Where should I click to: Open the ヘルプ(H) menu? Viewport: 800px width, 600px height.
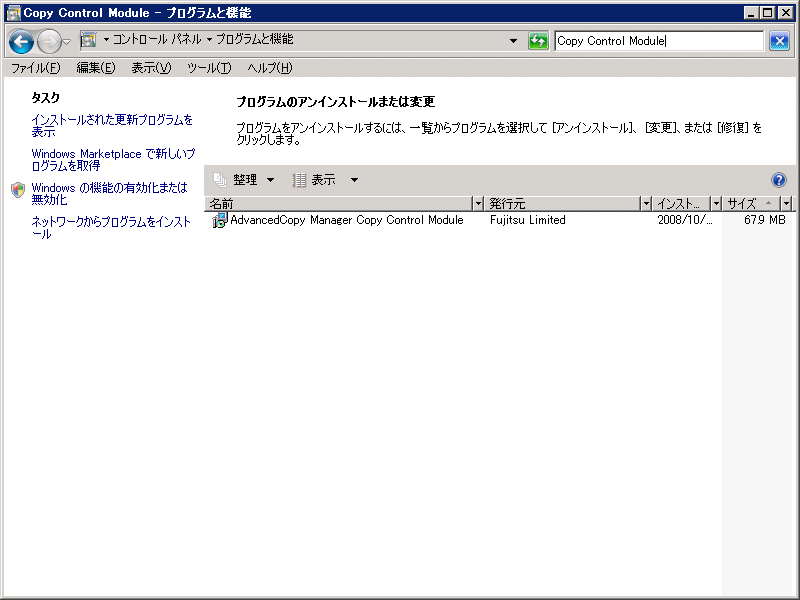click(x=270, y=68)
